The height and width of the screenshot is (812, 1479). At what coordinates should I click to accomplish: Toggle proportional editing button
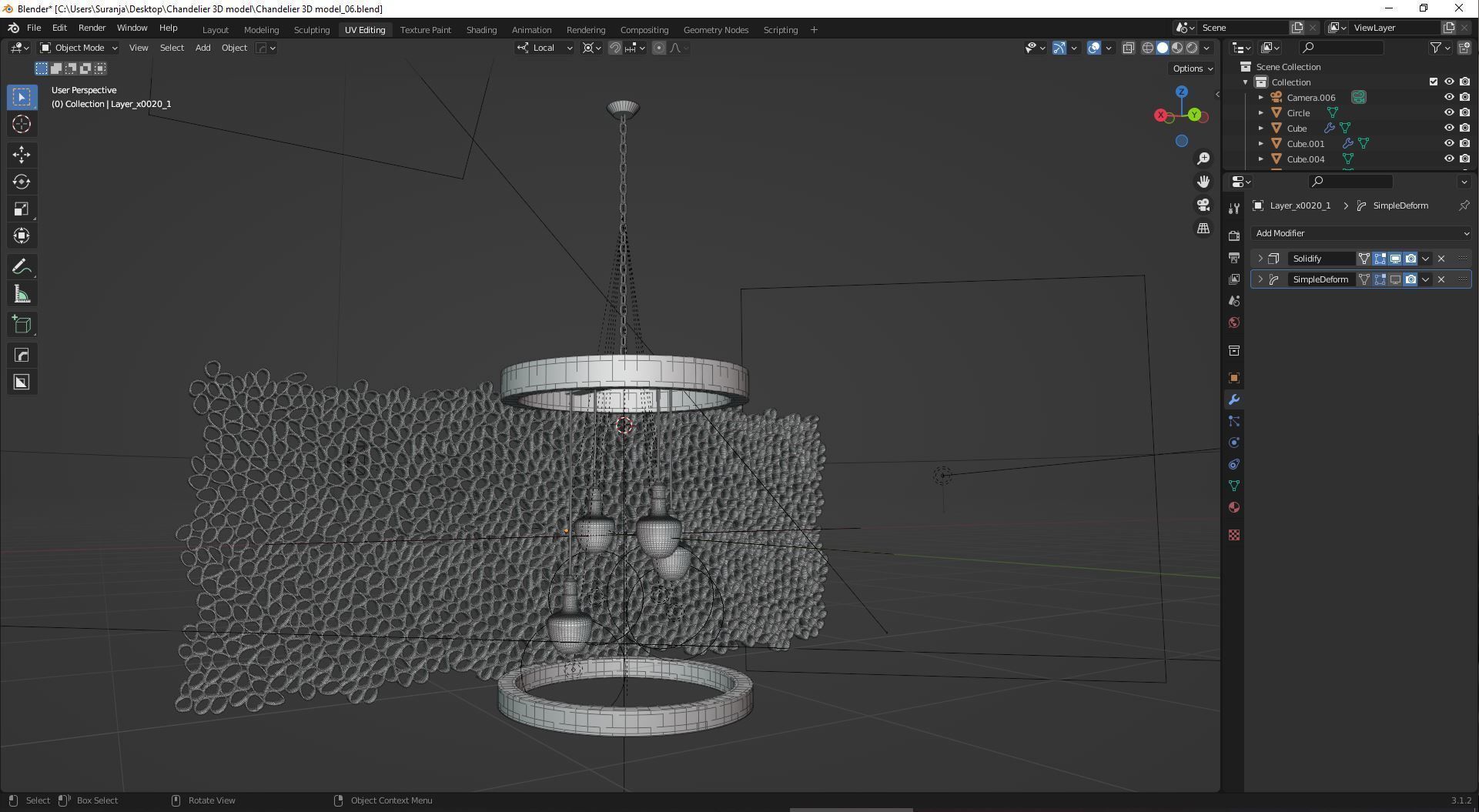659,48
